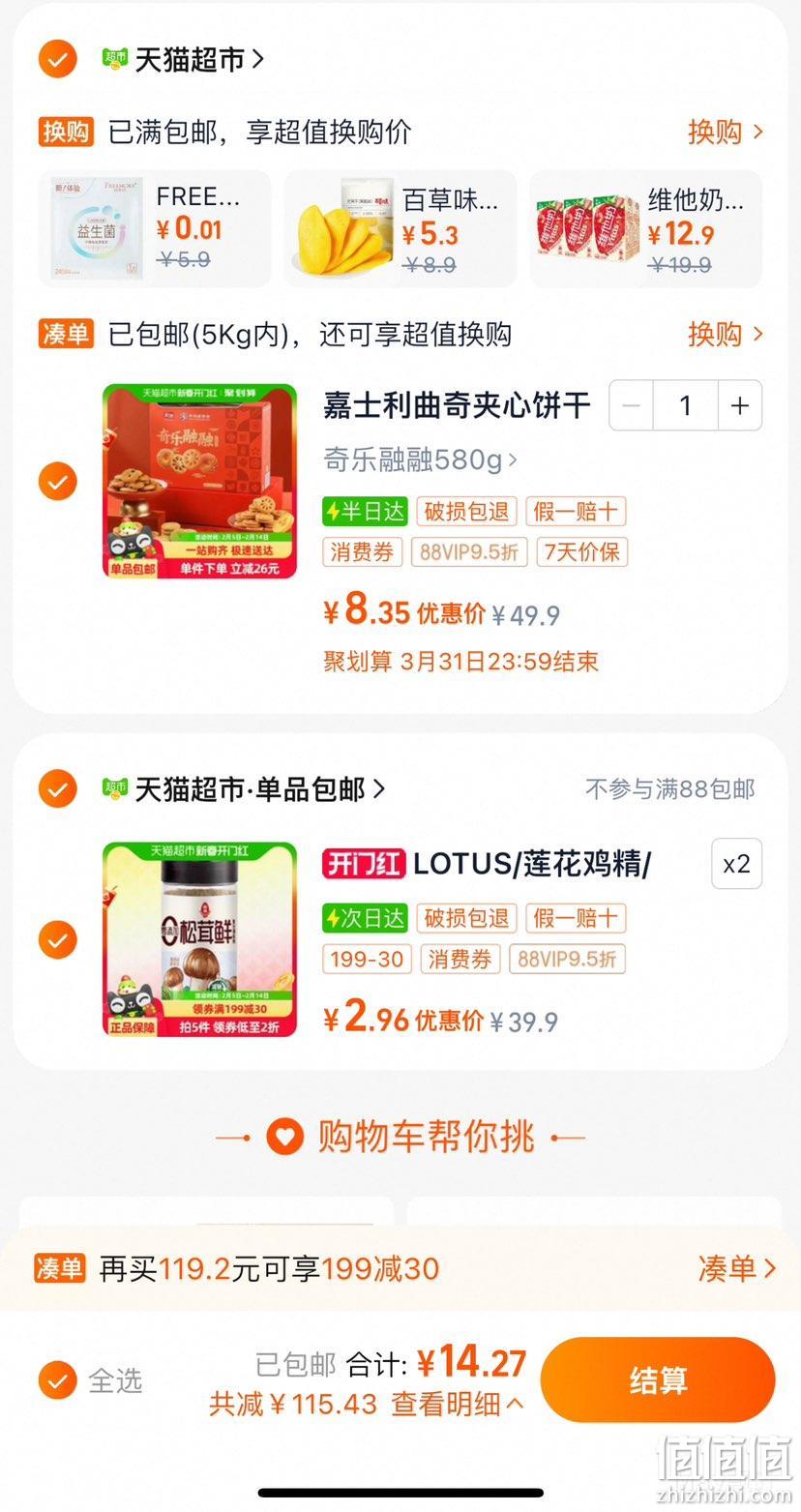The image size is (801, 1512).
Task: Select the 百草味 mango exchange item
Action: point(400,229)
